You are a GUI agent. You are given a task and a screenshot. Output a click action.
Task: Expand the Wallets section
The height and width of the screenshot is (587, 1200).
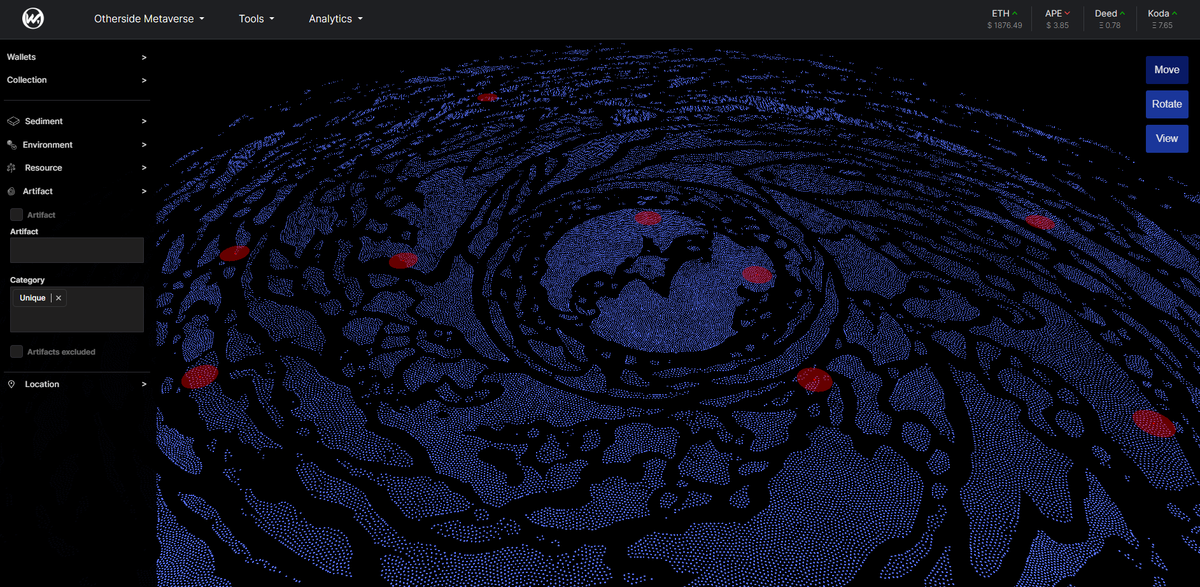click(x=144, y=57)
